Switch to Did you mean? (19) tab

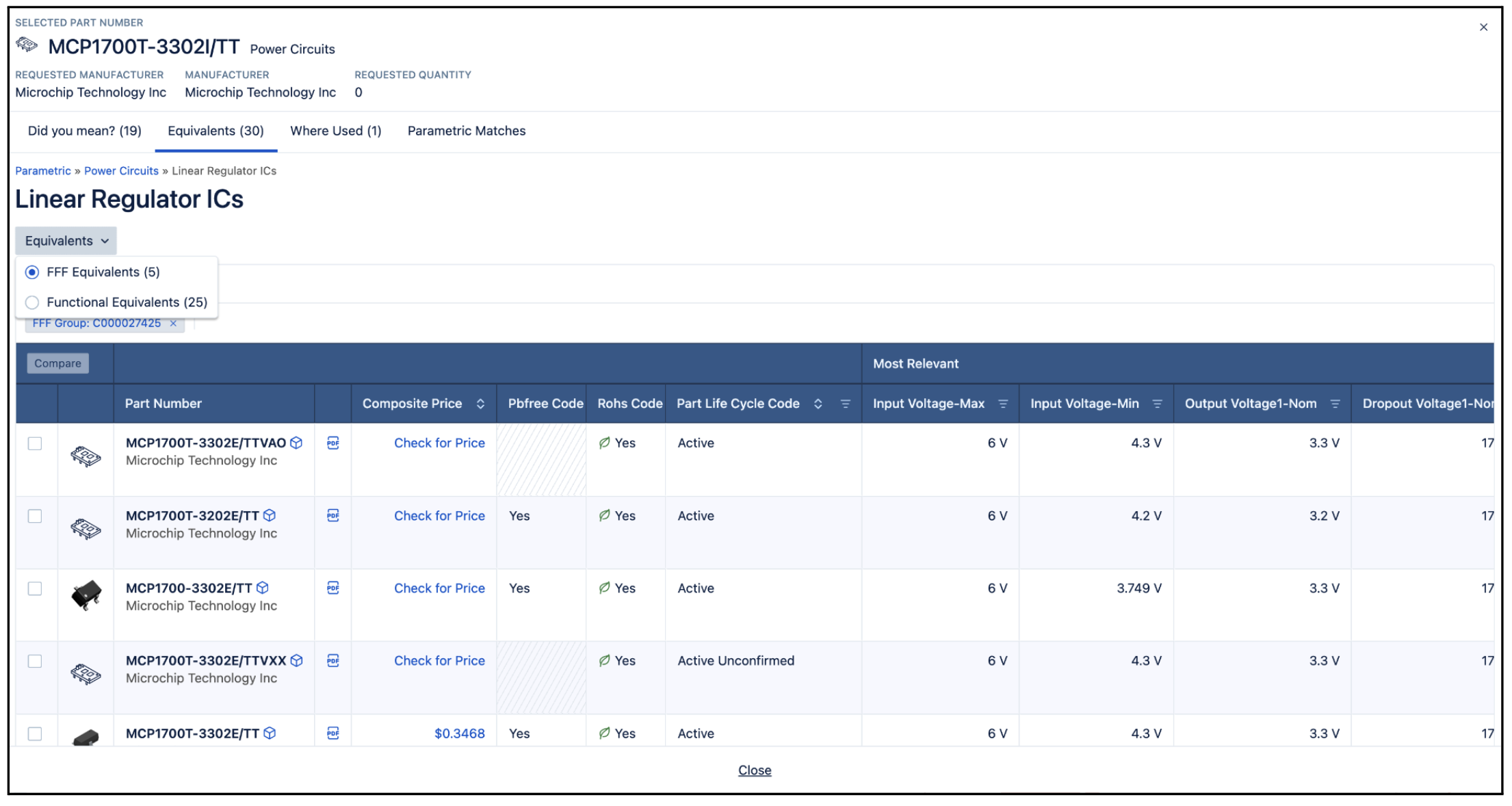85,131
